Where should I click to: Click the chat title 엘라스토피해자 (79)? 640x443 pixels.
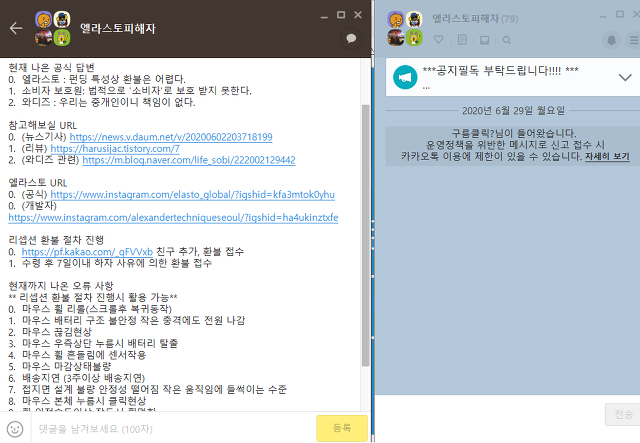click(475, 19)
